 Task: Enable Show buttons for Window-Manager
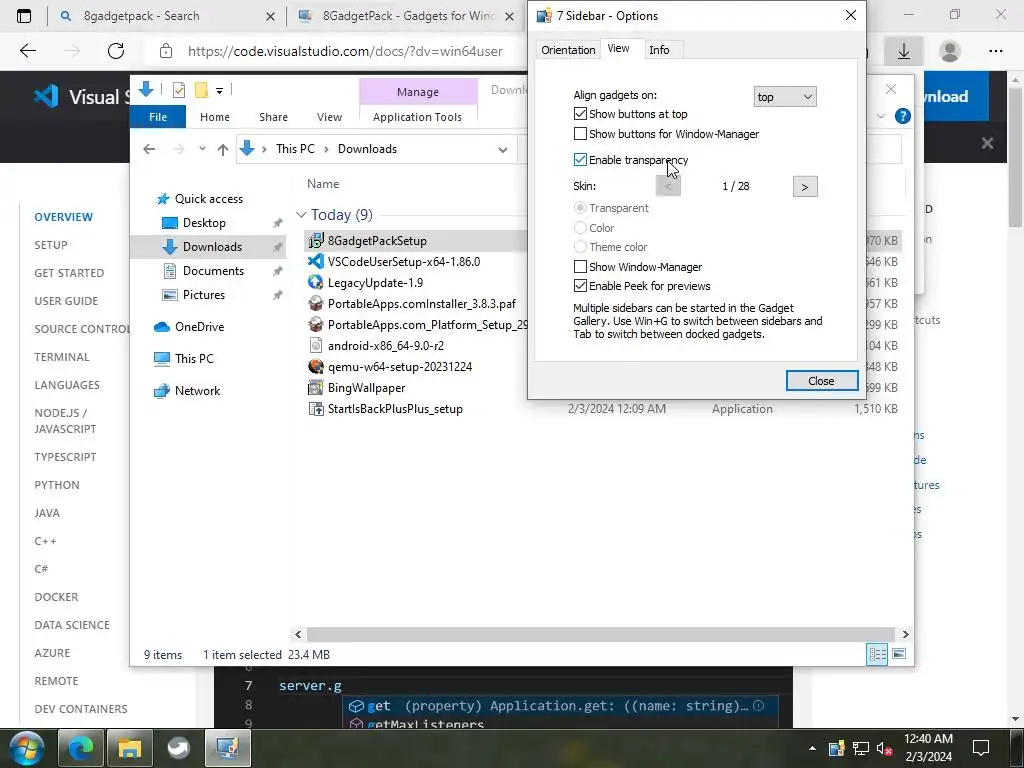pyautogui.click(x=580, y=134)
